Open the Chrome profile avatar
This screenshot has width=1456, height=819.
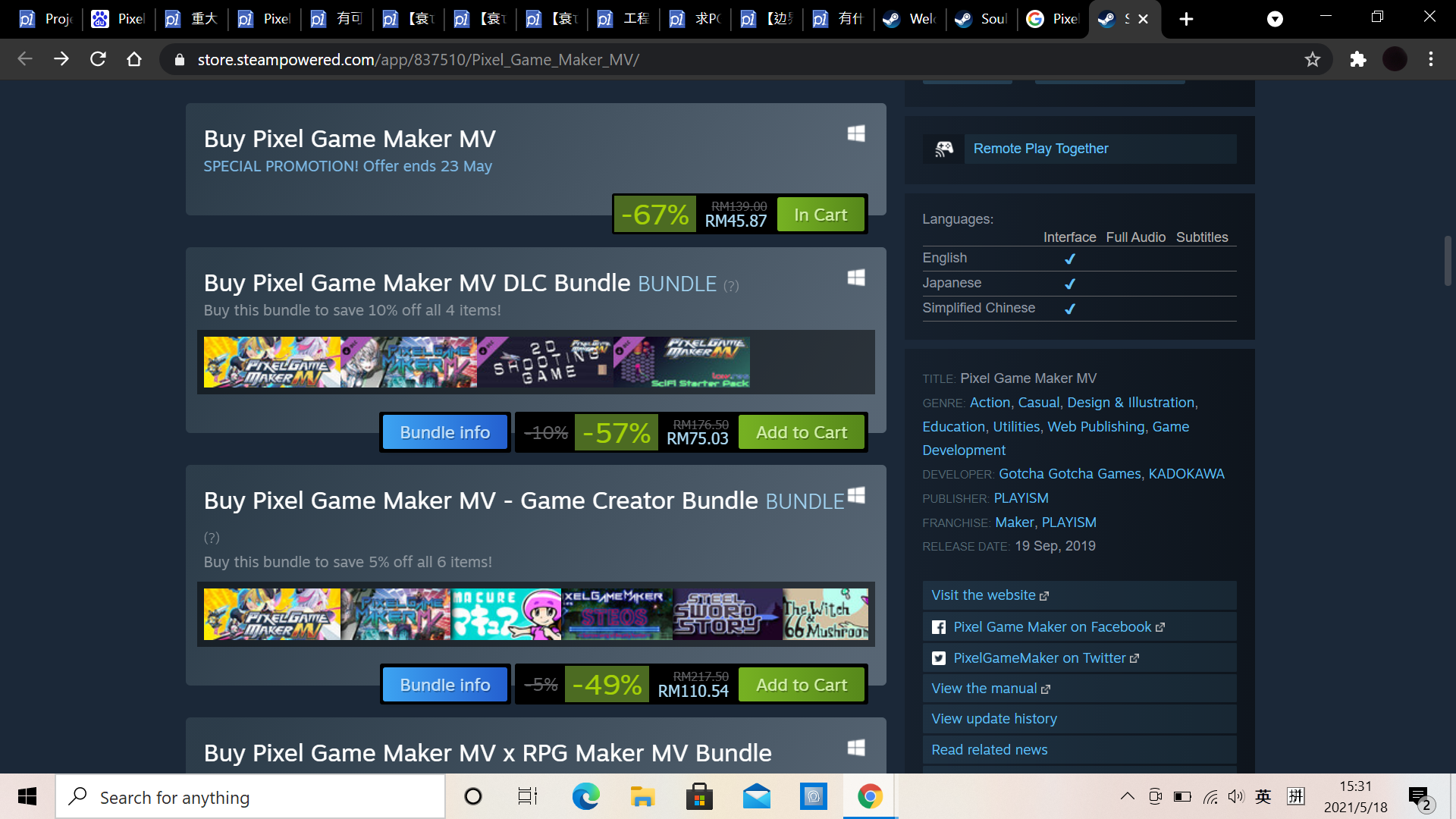tap(1395, 59)
